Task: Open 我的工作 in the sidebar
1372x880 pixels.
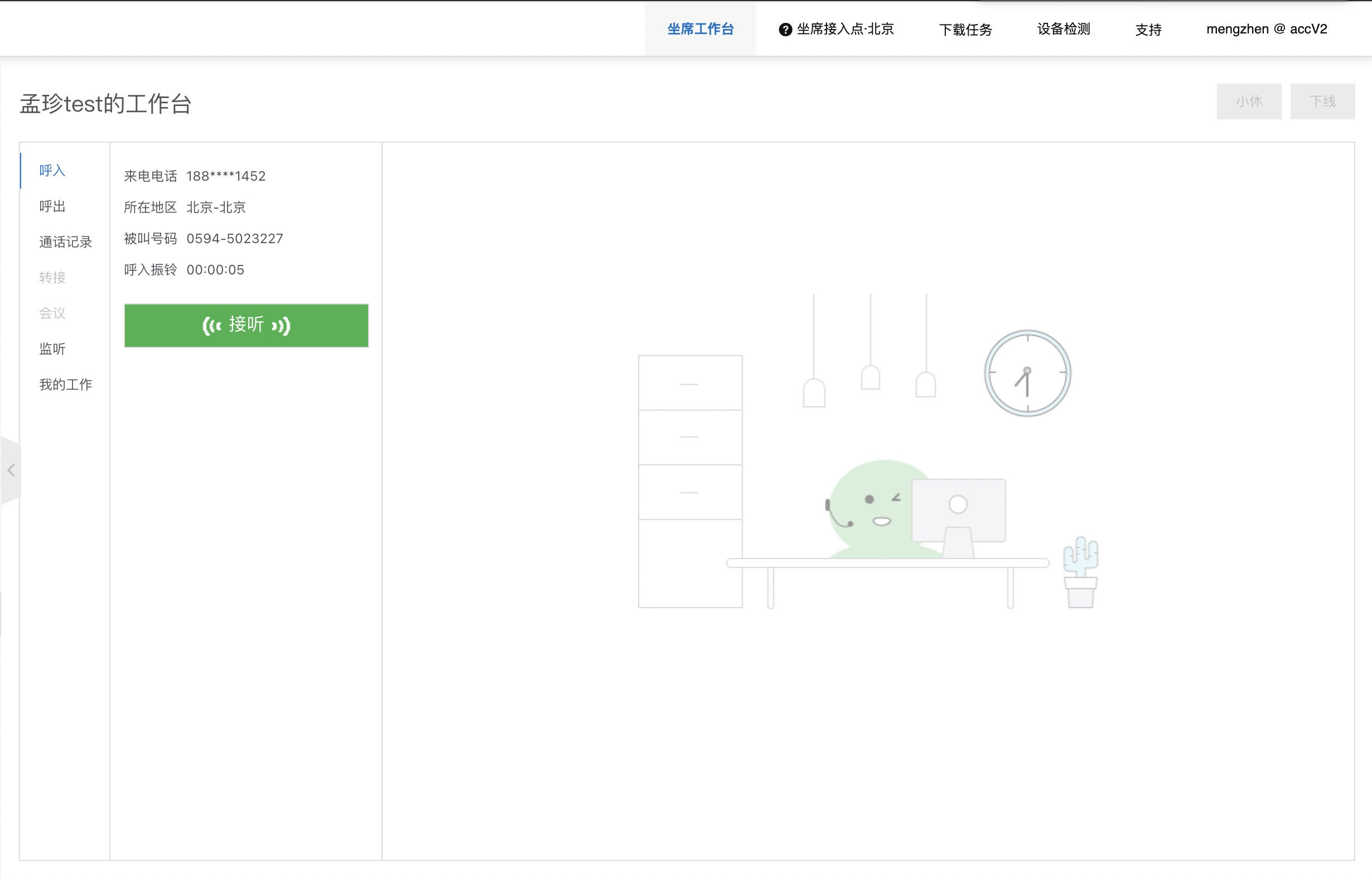Action: 65,384
